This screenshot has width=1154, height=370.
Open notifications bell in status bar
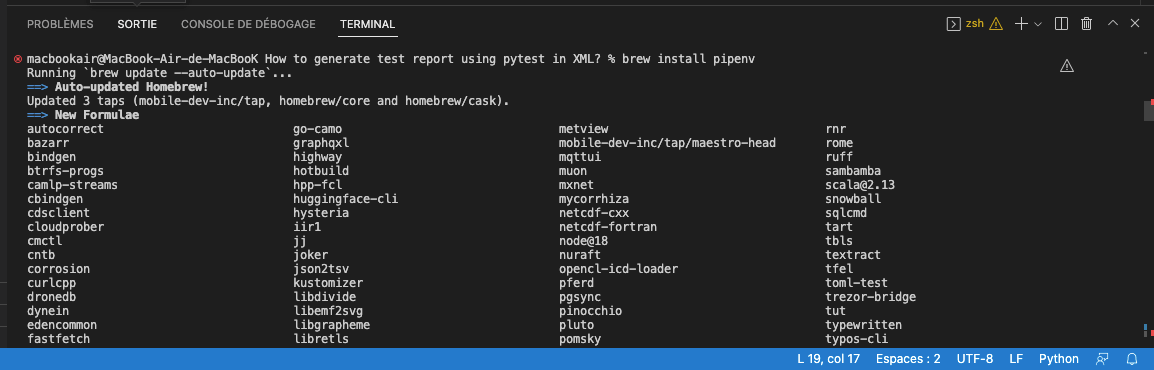pos(1133,359)
